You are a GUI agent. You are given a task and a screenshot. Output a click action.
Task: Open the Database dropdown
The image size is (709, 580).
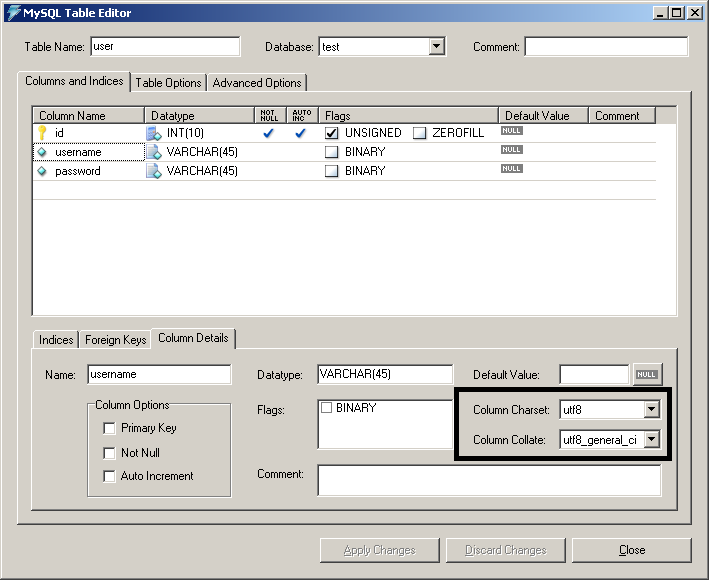click(x=436, y=46)
